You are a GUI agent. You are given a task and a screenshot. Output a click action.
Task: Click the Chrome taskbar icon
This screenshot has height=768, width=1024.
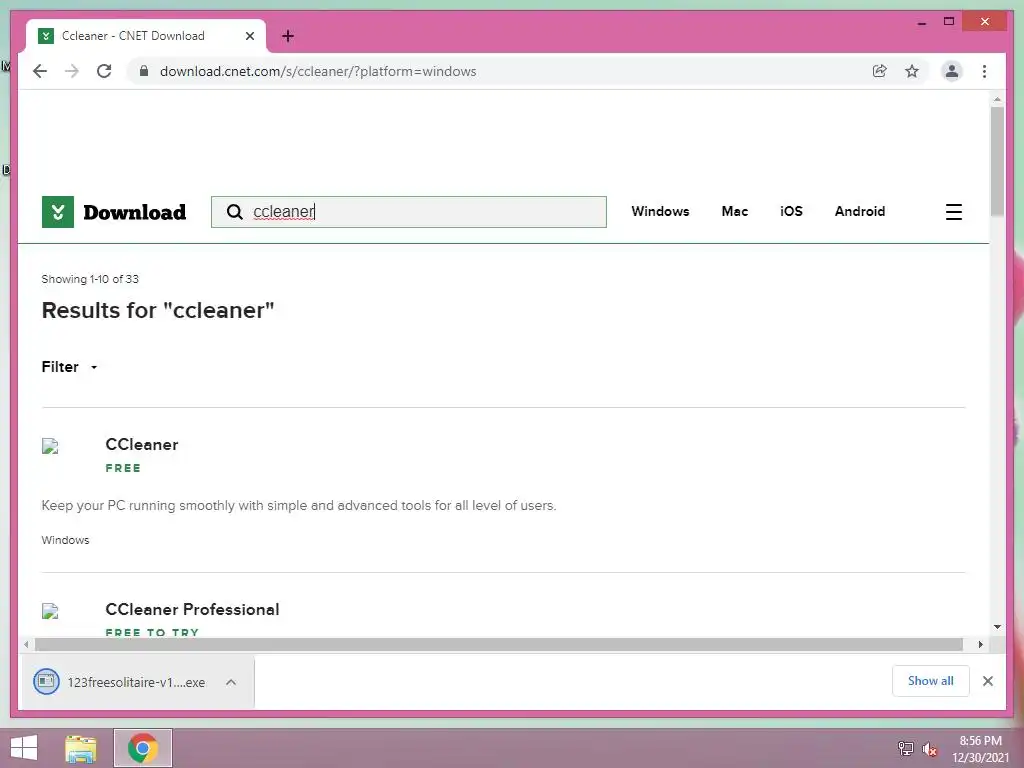tap(143, 748)
